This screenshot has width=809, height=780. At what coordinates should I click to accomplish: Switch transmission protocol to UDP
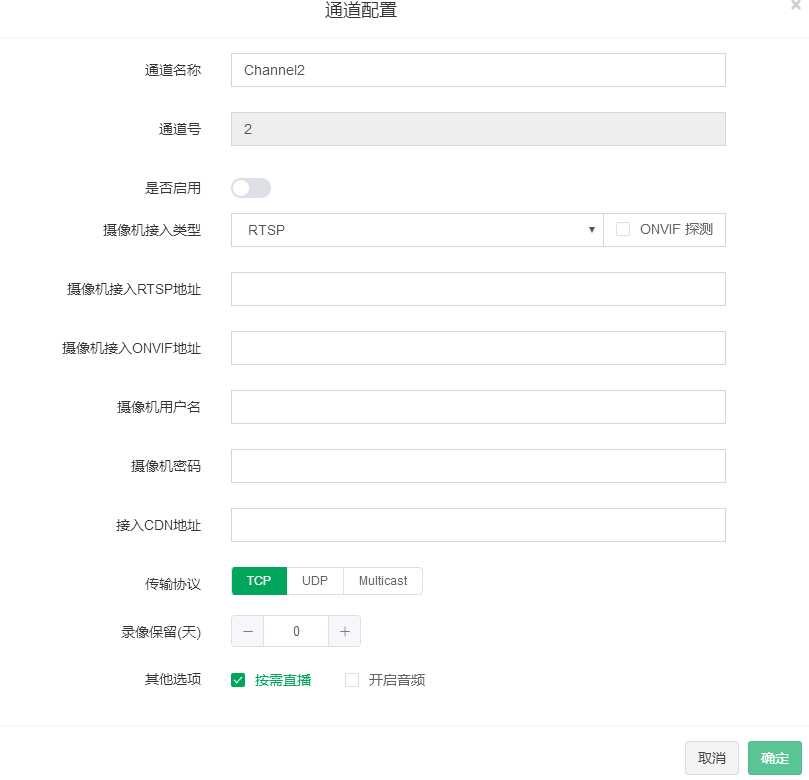[x=315, y=581]
